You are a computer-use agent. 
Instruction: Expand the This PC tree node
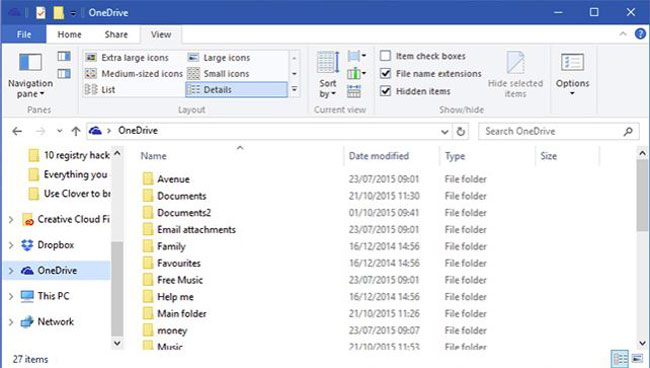11,296
